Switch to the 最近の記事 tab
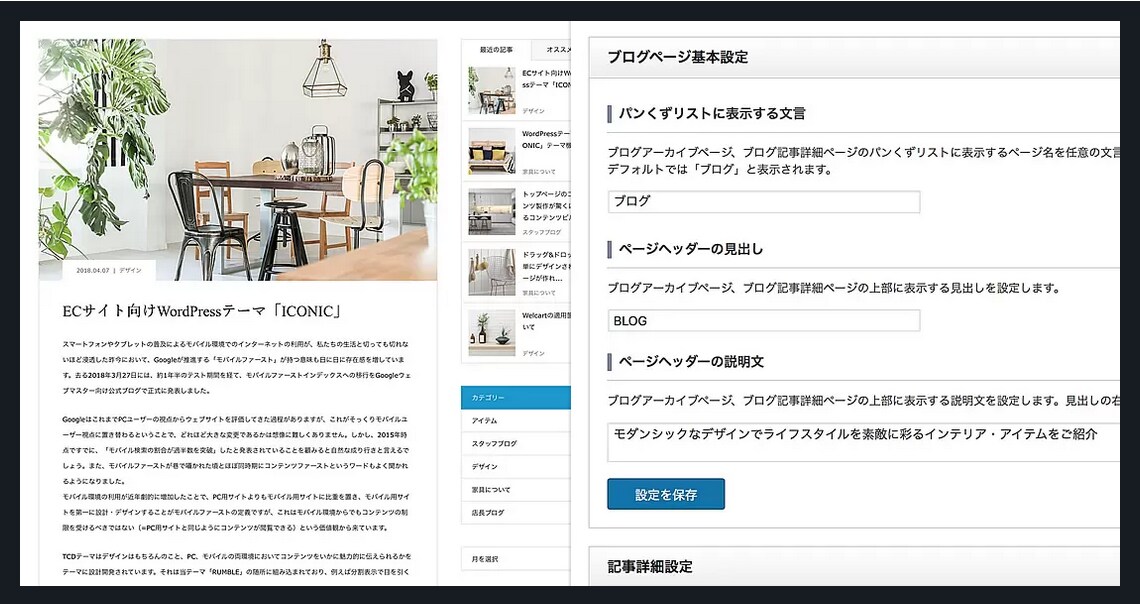The image size is (1140, 604). point(496,50)
